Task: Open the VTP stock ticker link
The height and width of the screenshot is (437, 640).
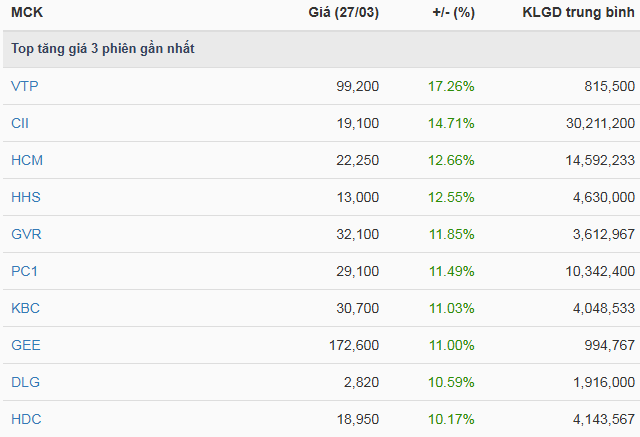Action: tap(24, 86)
